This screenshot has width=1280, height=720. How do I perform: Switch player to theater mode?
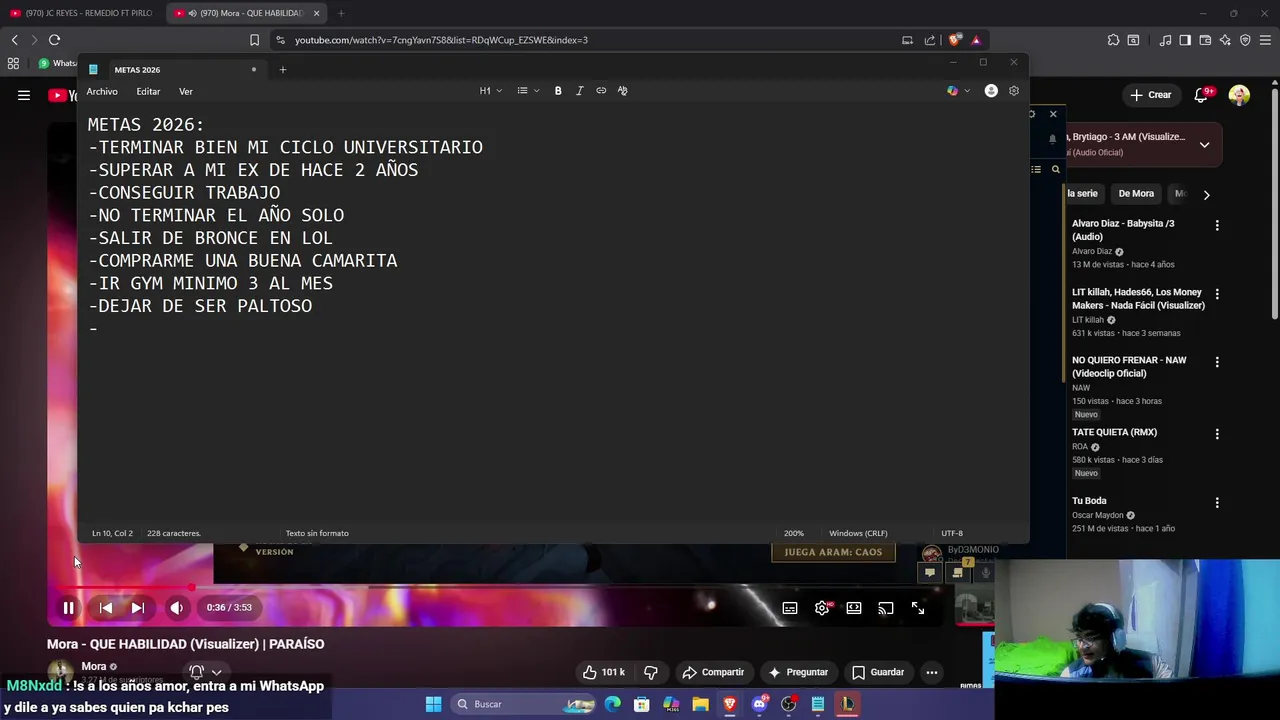[x=854, y=608]
